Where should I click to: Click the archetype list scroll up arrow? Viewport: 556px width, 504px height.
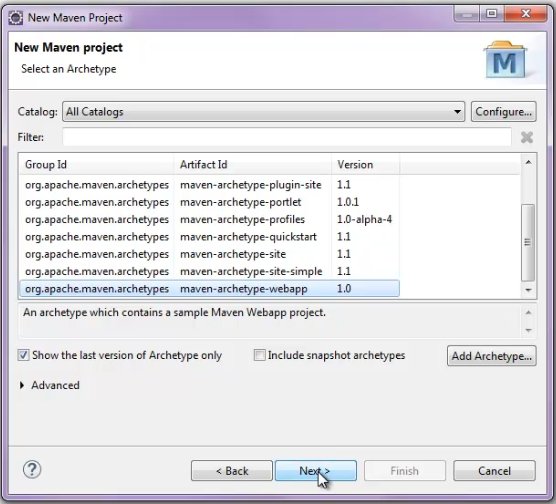point(528,162)
